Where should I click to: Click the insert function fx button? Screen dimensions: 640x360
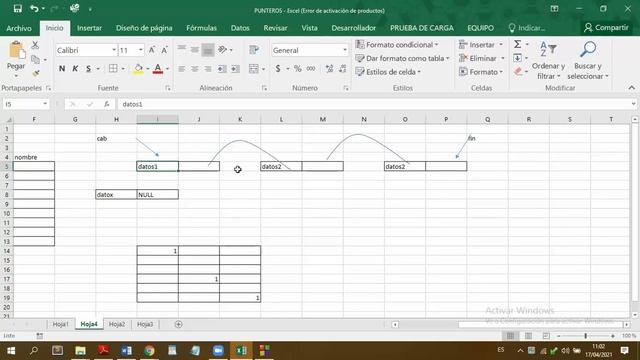(x=107, y=104)
